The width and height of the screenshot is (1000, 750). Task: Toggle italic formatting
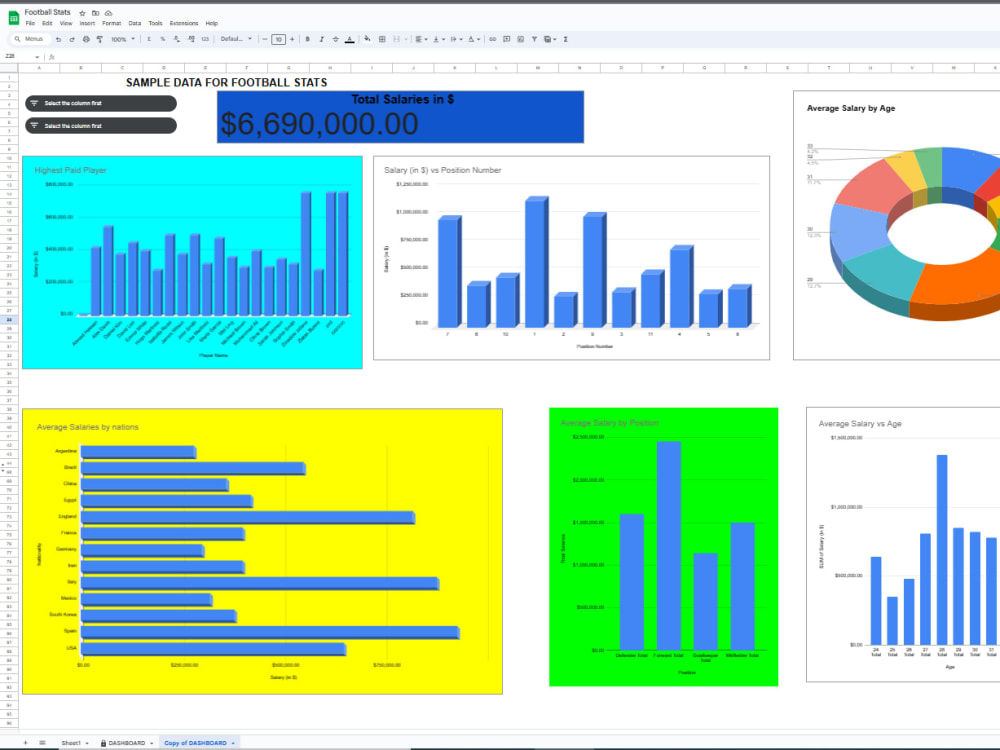click(321, 39)
